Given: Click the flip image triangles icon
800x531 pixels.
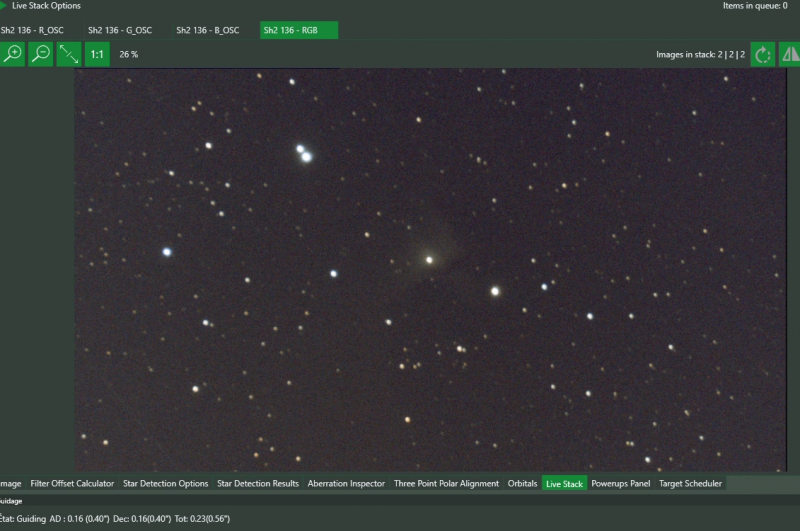Looking at the screenshot, I should [790, 54].
